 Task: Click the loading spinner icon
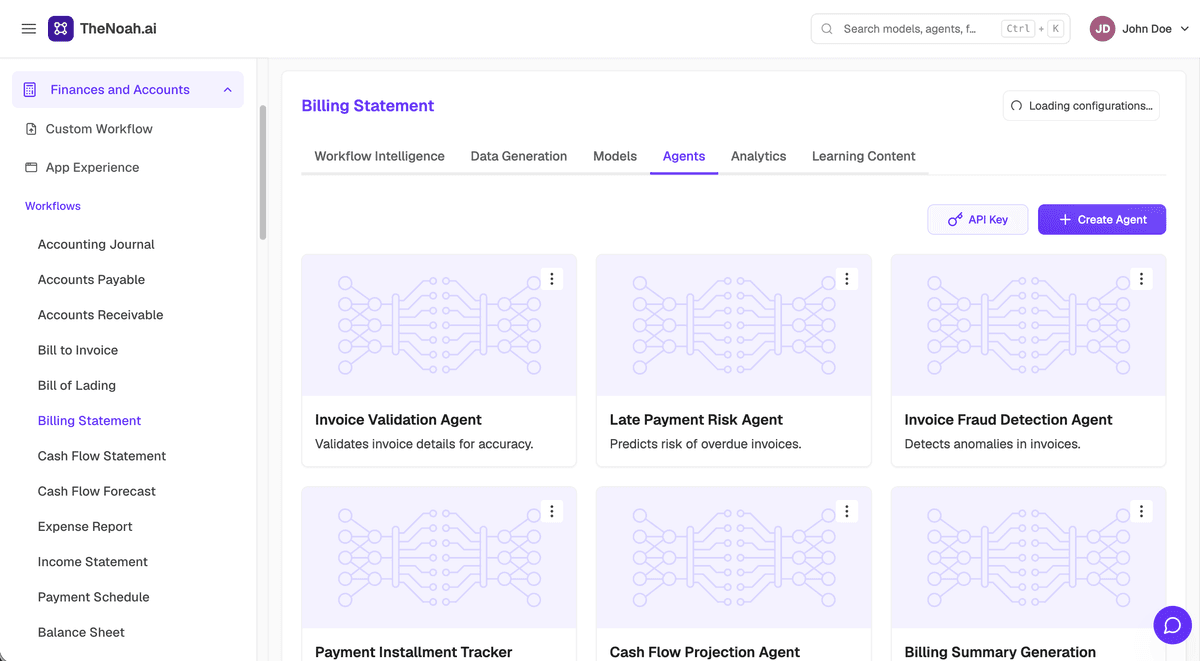click(1016, 106)
